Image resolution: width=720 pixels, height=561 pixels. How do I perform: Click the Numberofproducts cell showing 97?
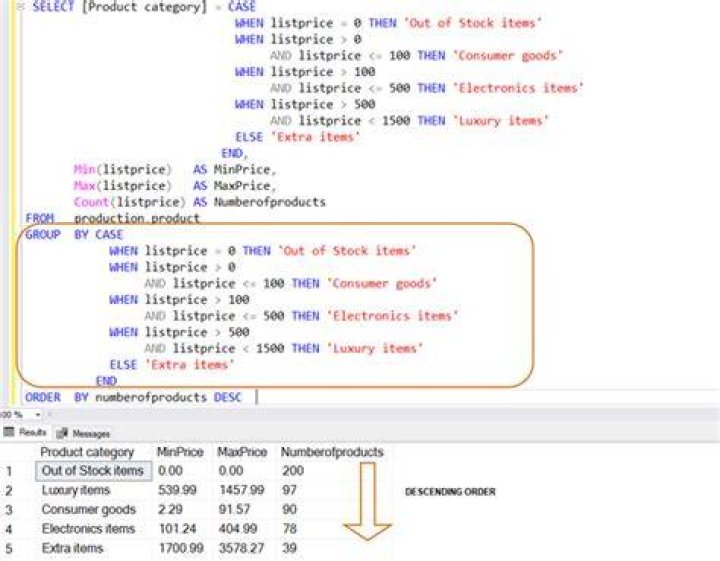pyautogui.click(x=289, y=490)
